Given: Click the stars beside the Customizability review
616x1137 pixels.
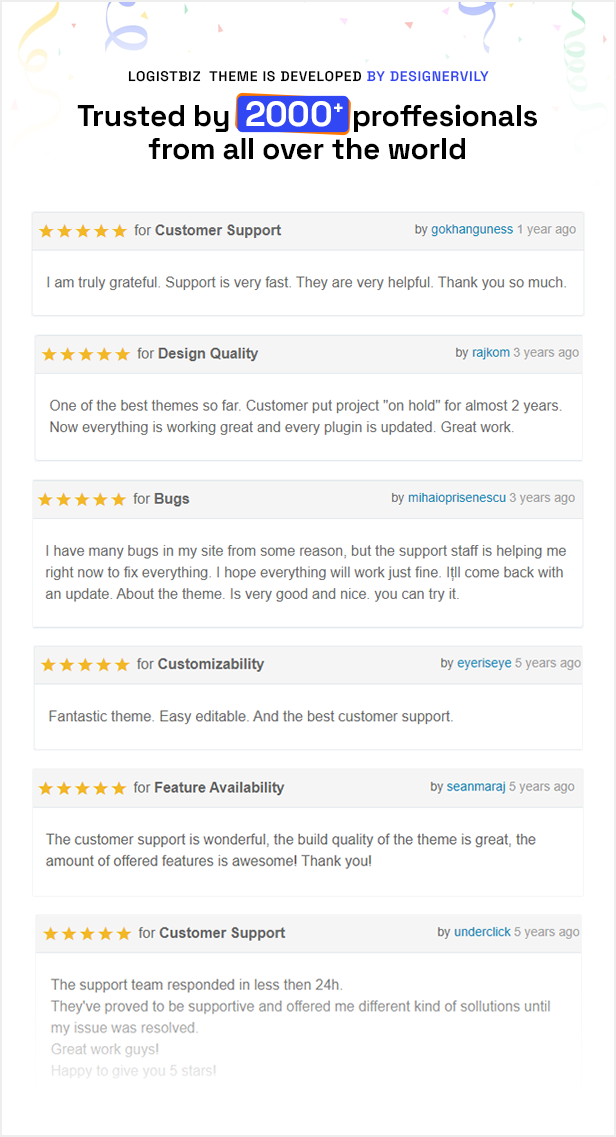Looking at the screenshot, I should tap(86, 665).
